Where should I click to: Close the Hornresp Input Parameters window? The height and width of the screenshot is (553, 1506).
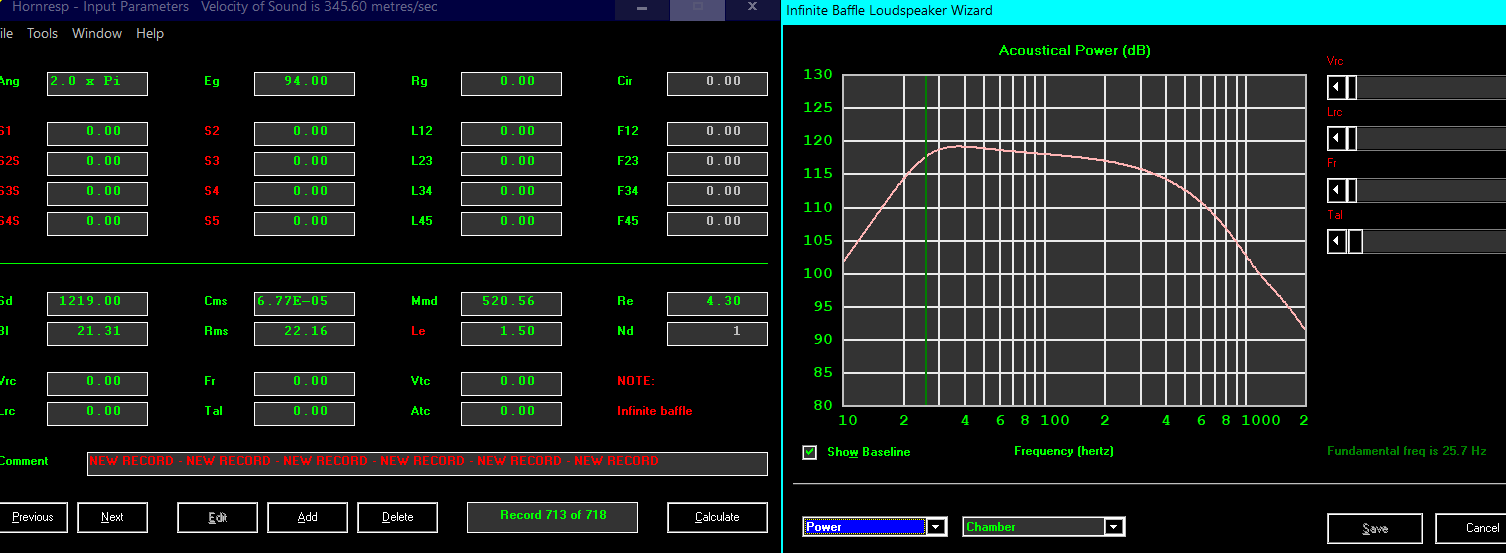[x=752, y=7]
